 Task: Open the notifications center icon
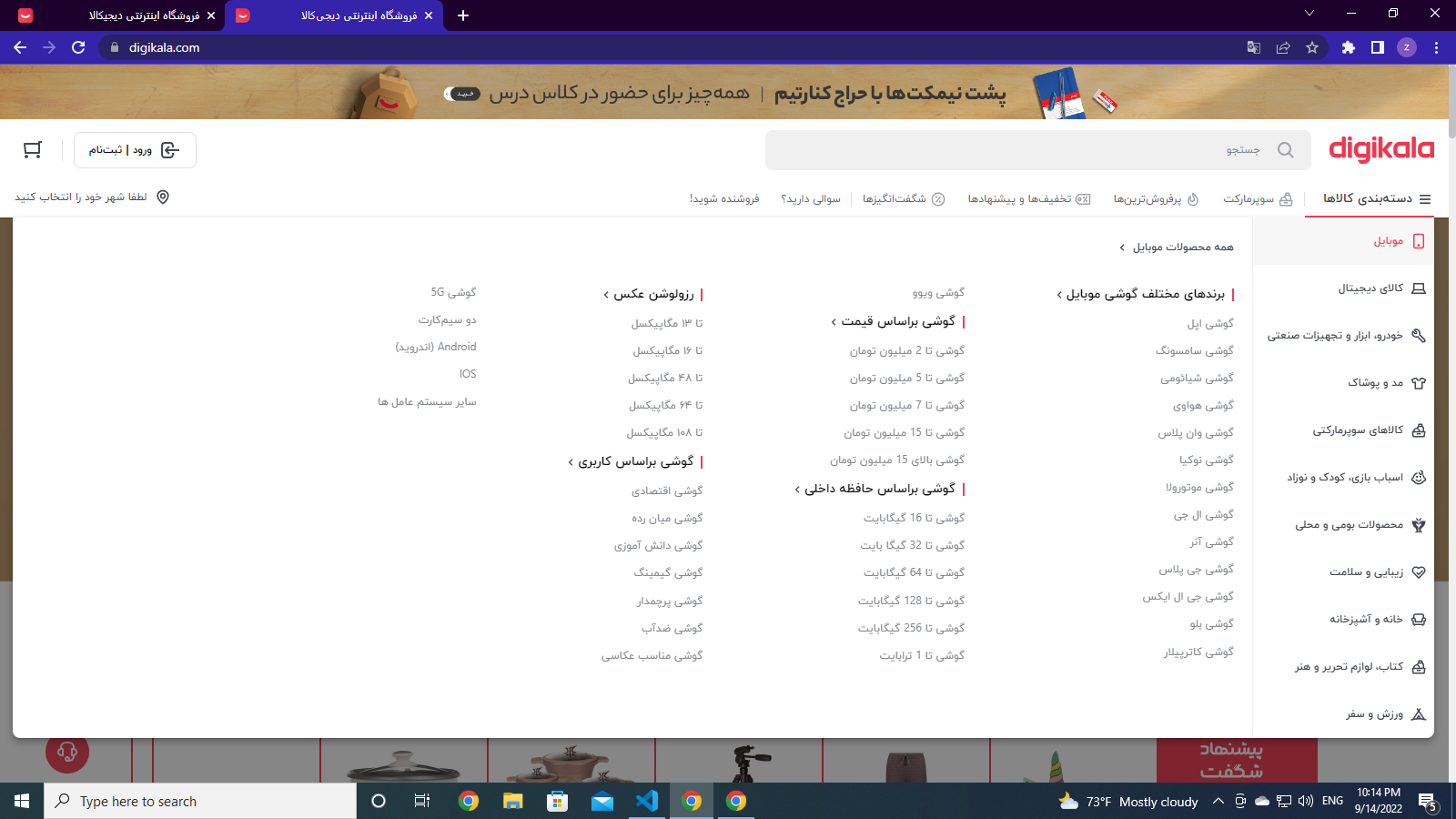pyautogui.click(x=1427, y=802)
